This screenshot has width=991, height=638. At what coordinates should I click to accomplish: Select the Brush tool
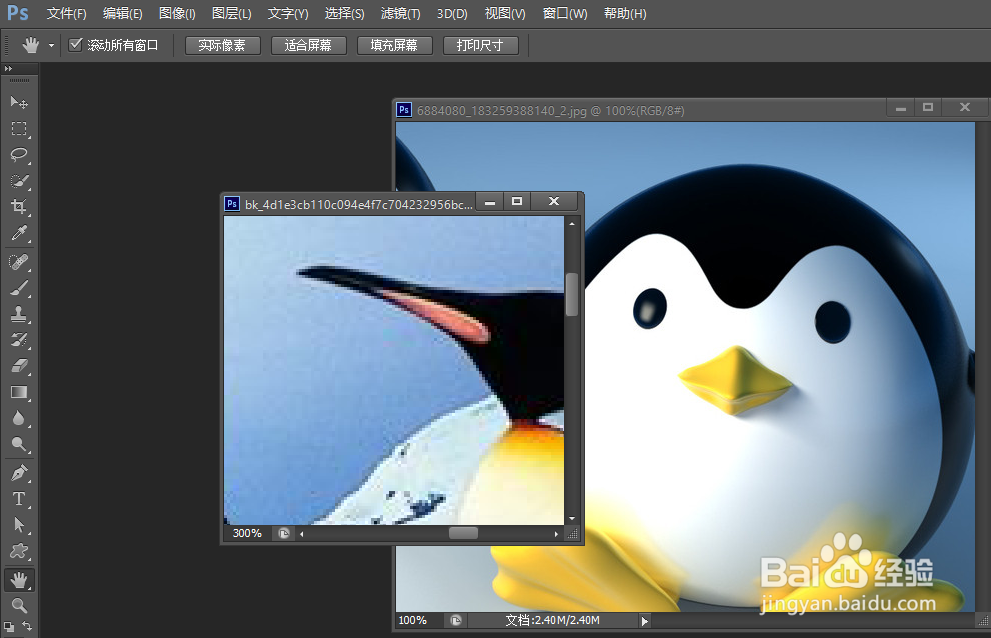(19, 288)
